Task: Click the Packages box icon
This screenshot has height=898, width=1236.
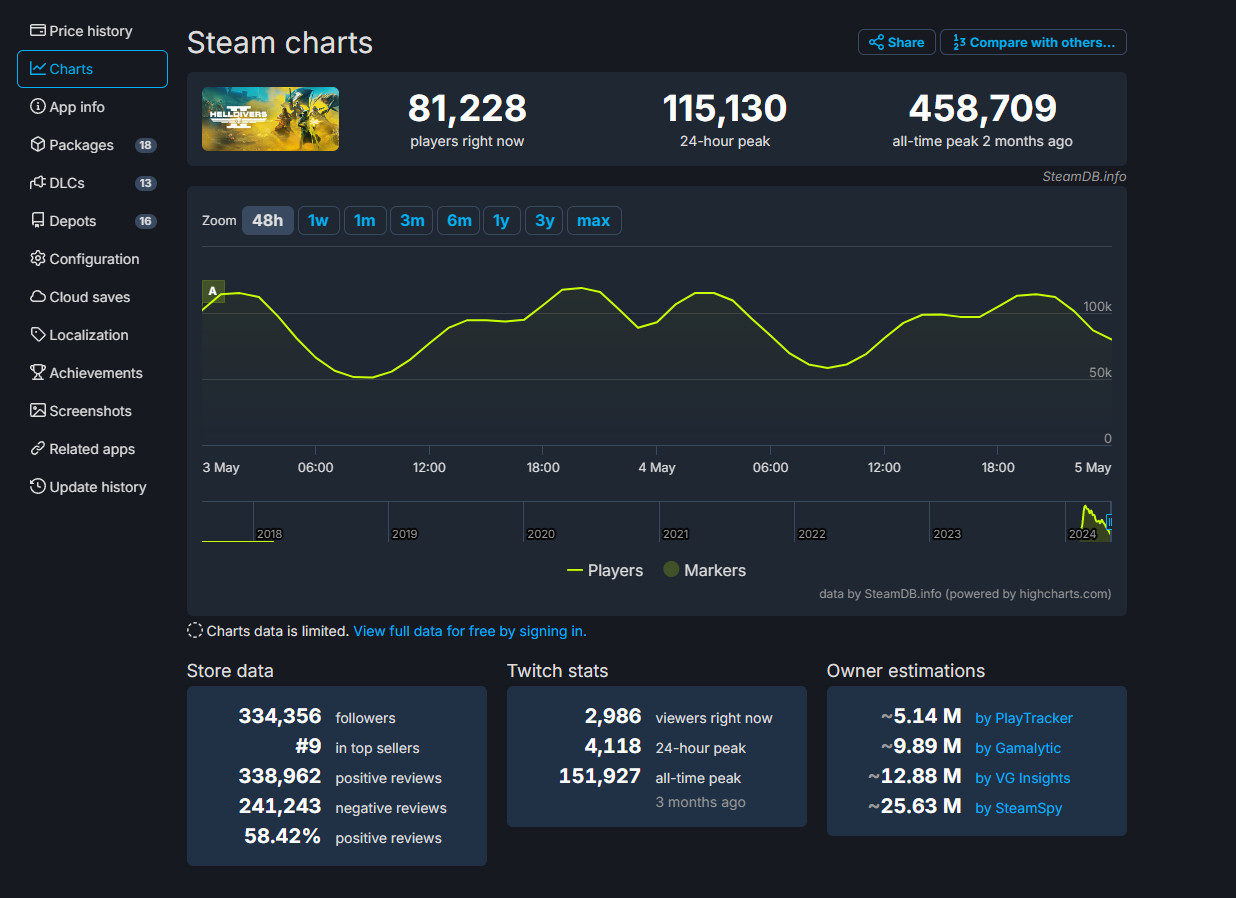Action: click(x=38, y=145)
